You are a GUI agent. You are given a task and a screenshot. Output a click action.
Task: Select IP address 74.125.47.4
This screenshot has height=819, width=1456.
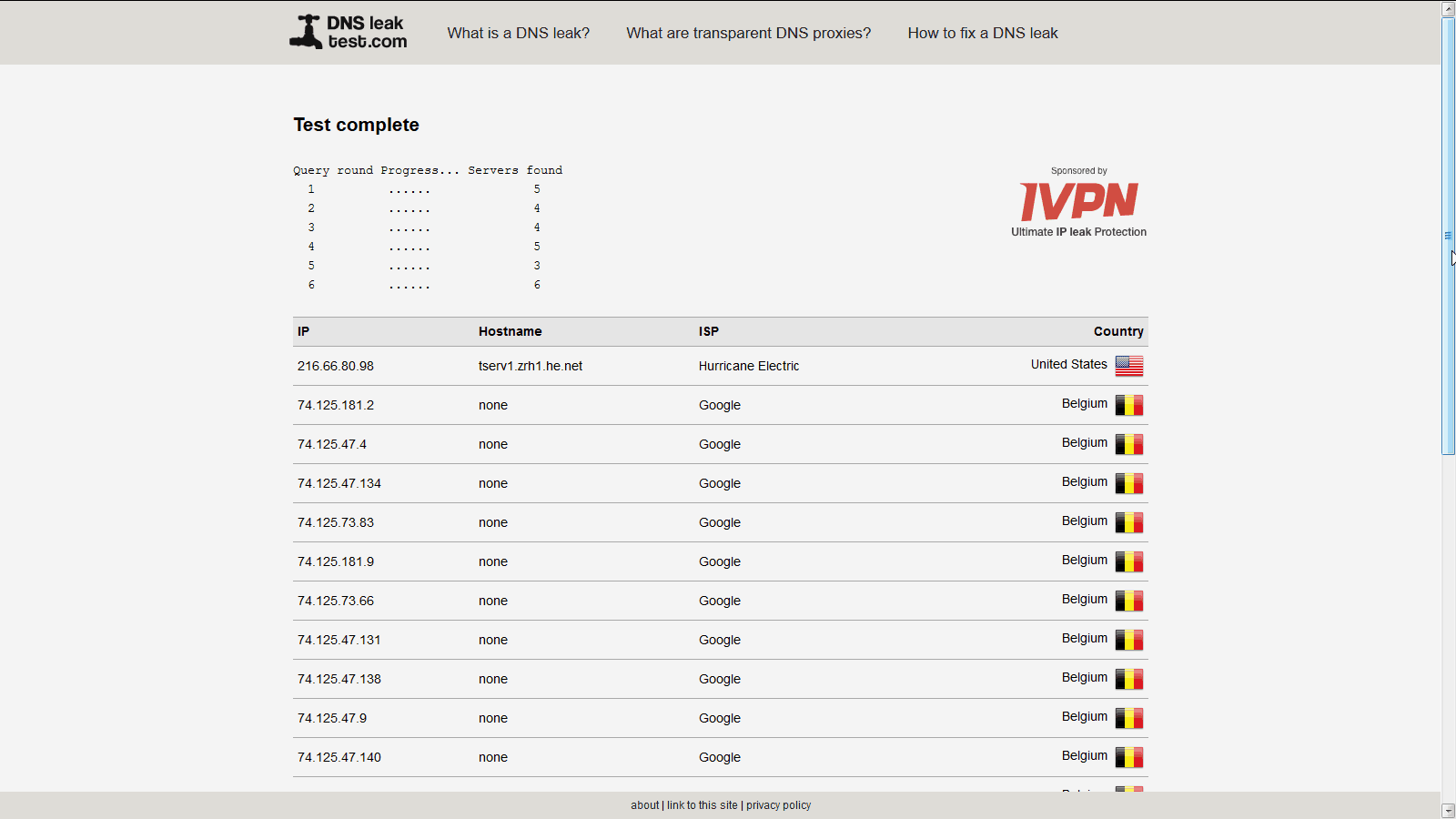332,444
